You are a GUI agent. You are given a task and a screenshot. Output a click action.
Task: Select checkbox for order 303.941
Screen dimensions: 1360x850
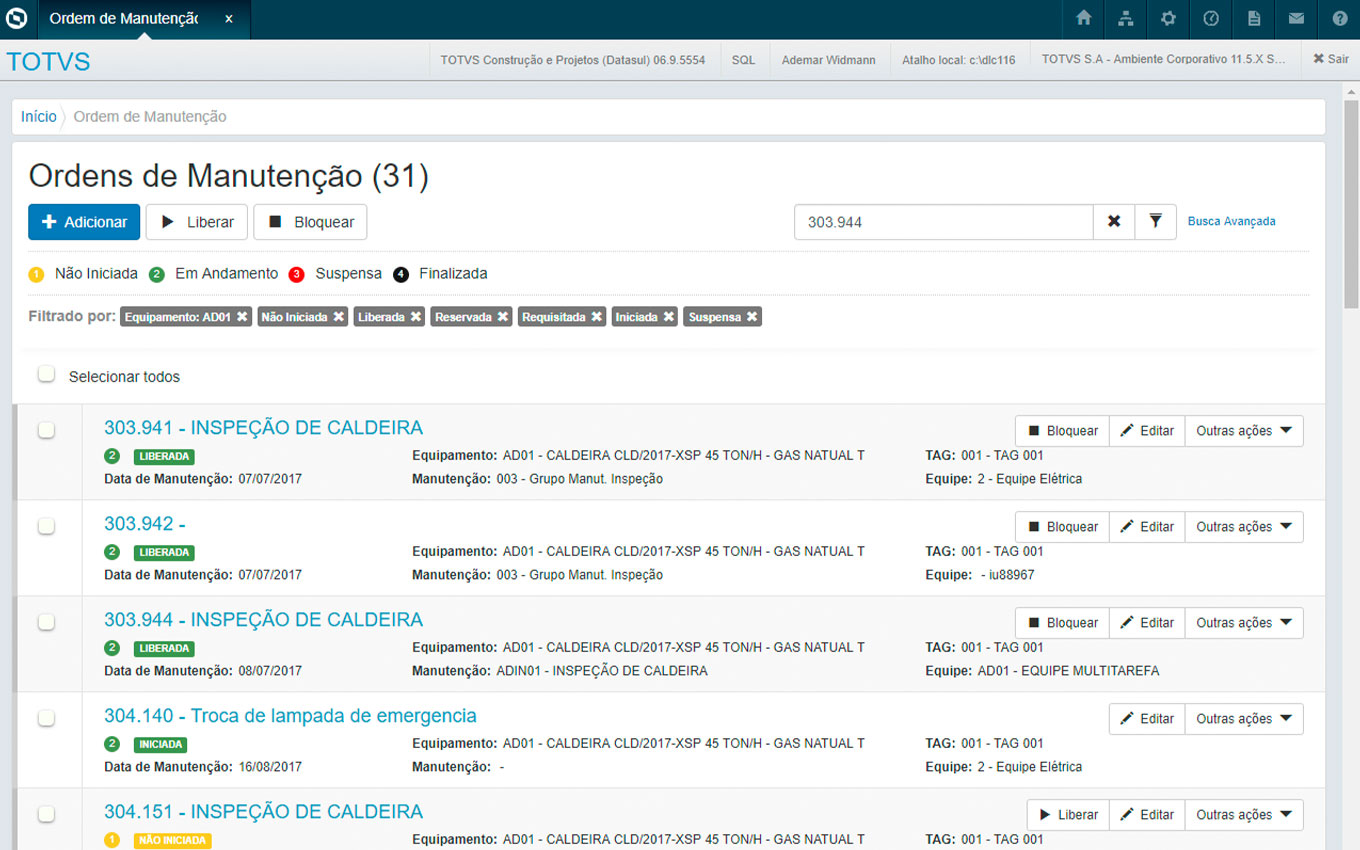(x=46, y=431)
